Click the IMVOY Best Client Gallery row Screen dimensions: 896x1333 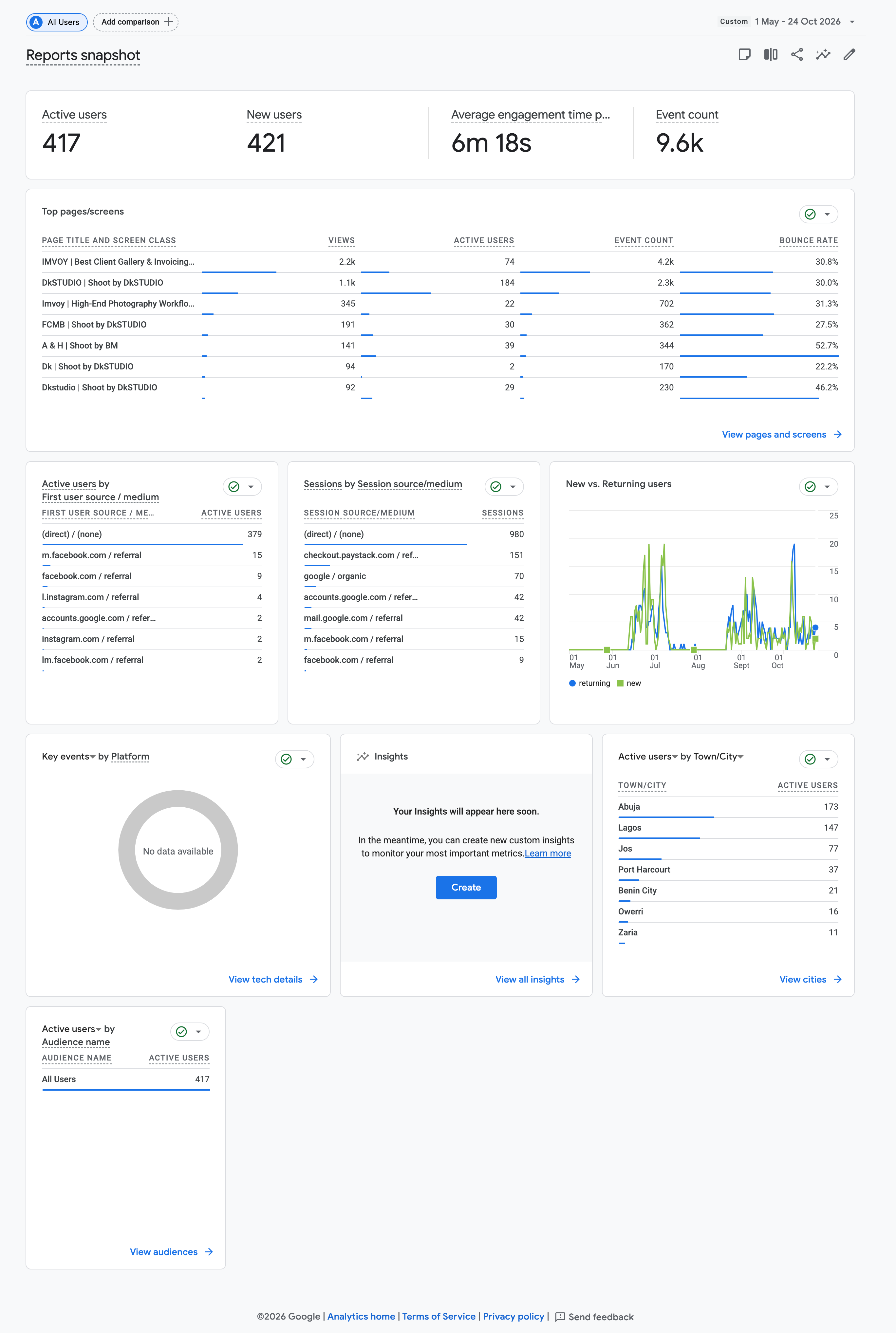[439, 262]
